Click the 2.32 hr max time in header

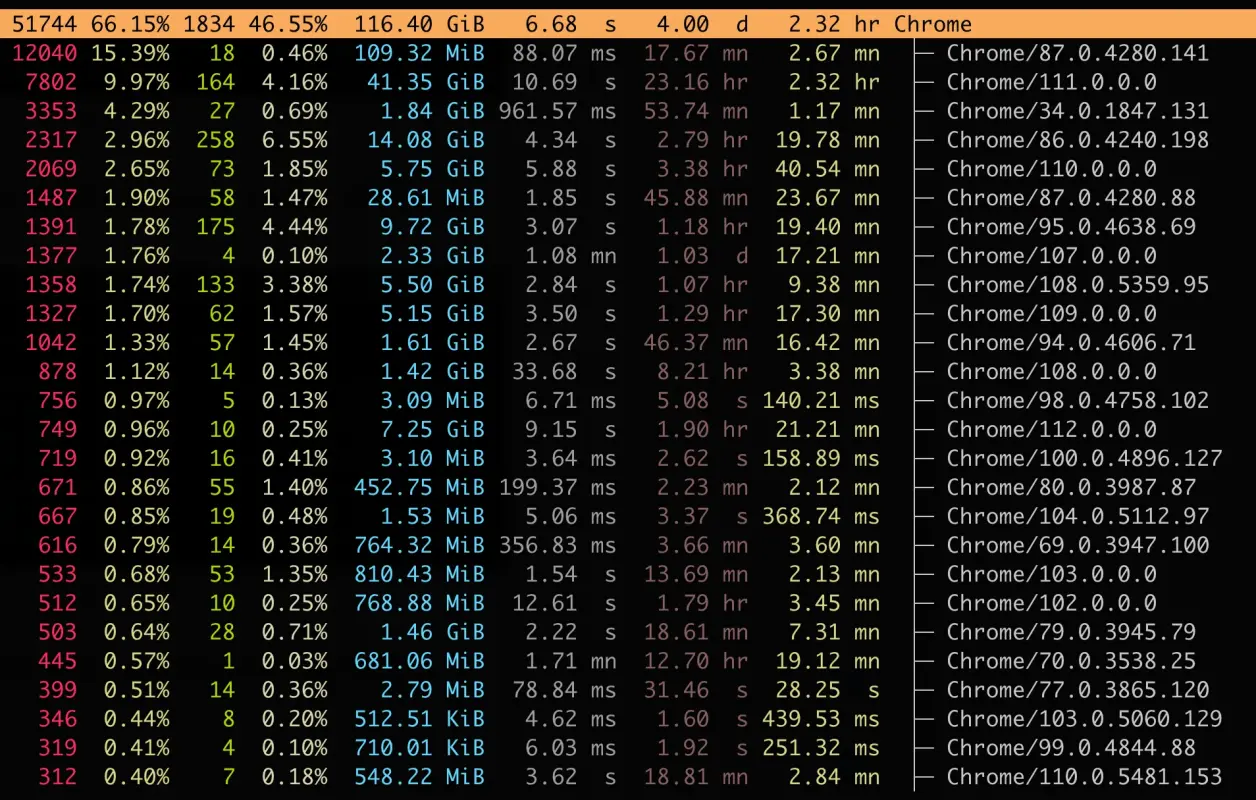pos(834,24)
